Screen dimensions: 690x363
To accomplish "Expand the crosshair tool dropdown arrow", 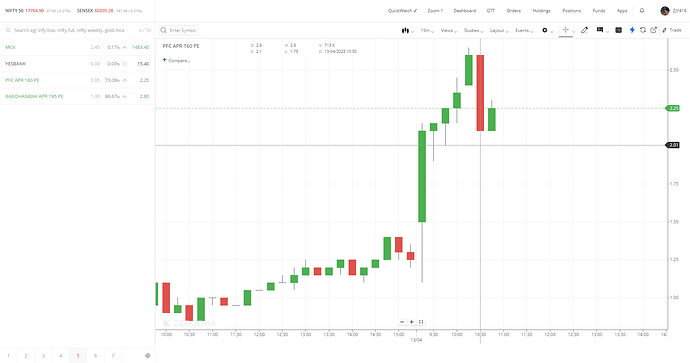I will tap(573, 31).
